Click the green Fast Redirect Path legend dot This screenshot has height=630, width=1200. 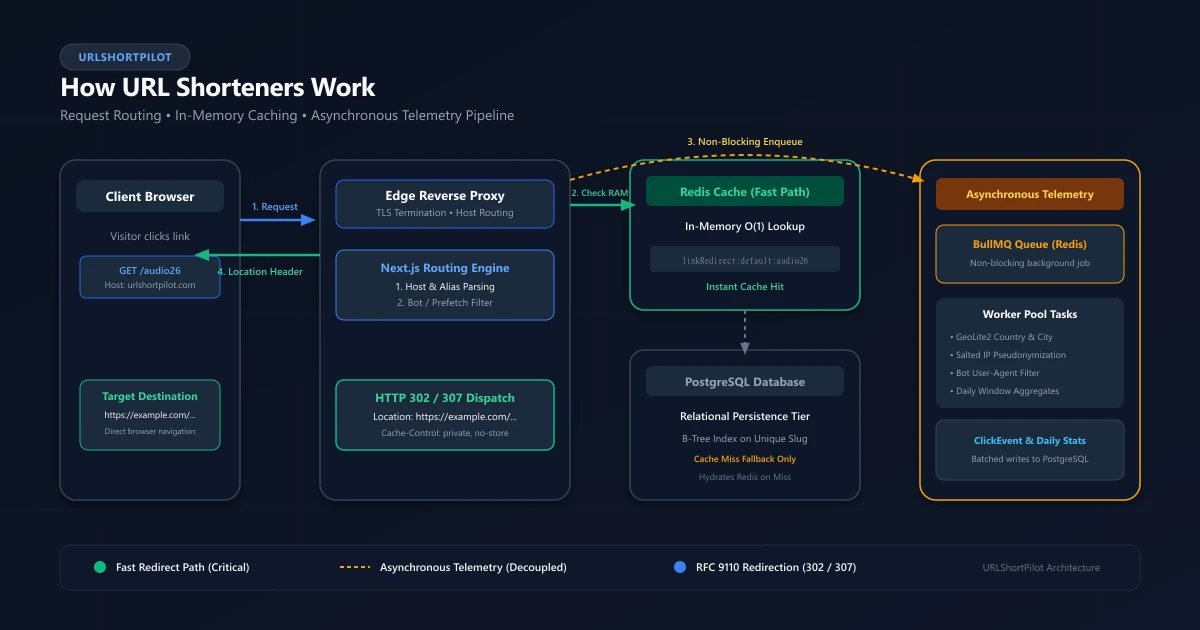[99, 567]
